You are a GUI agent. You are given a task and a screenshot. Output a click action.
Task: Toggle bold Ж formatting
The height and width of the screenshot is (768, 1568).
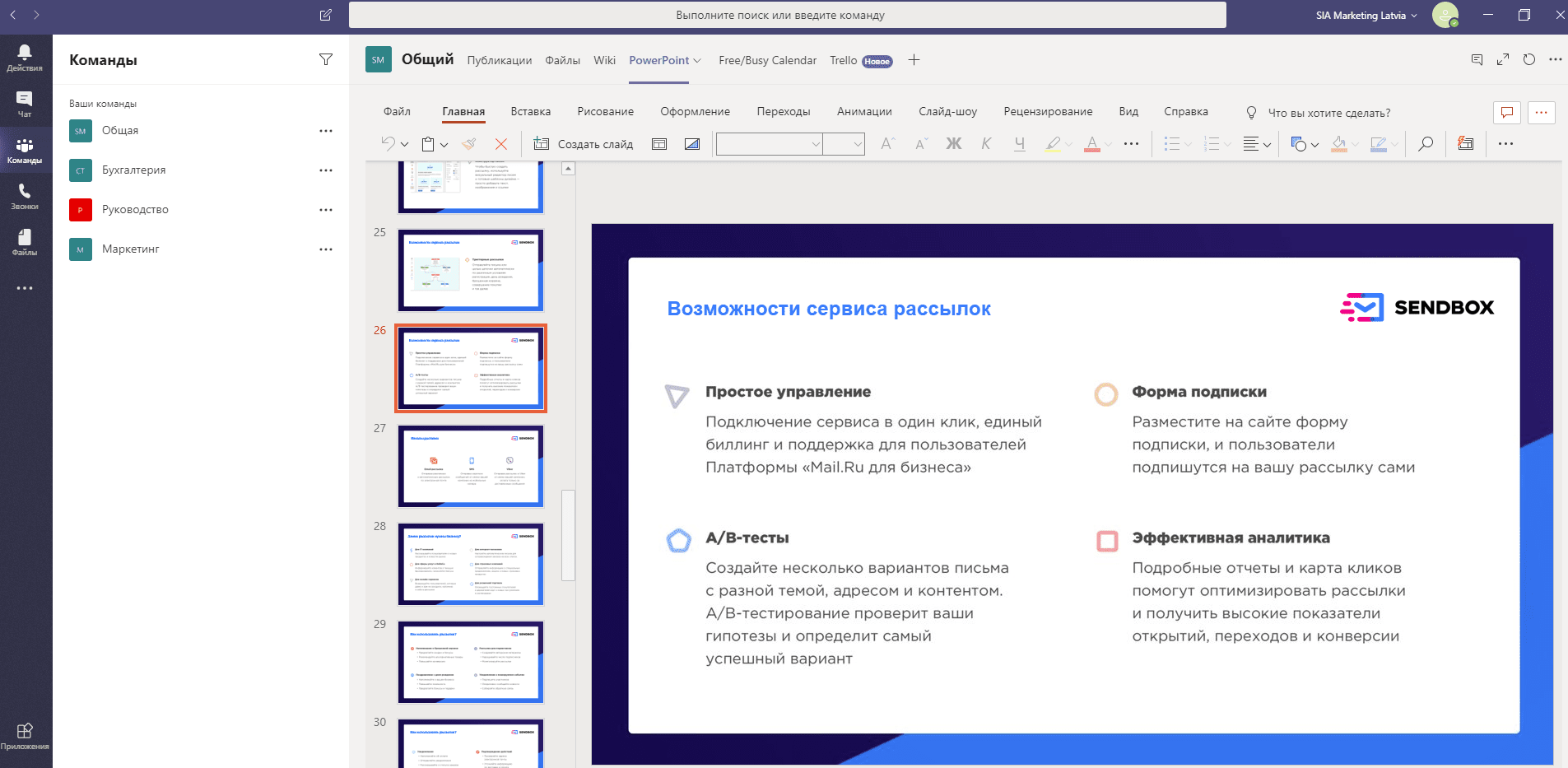click(953, 144)
